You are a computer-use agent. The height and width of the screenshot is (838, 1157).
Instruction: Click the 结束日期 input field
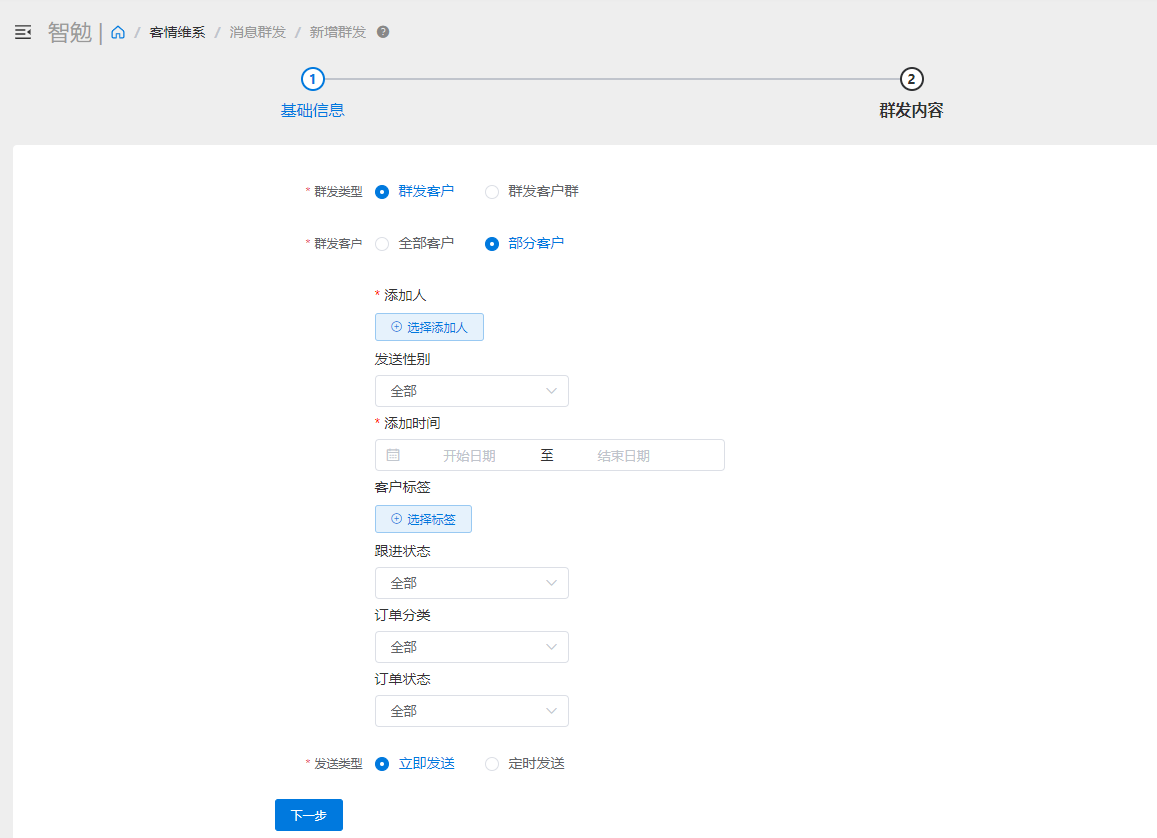(624, 456)
